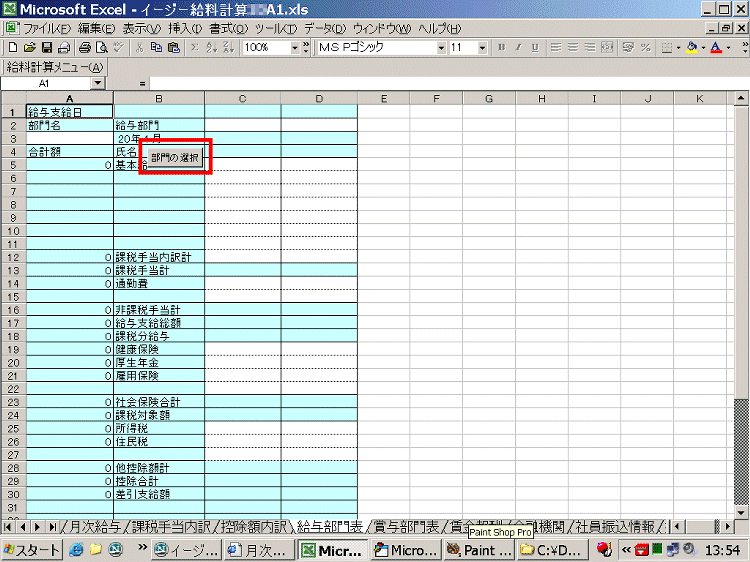Screen dimensions: 750x562
Task: Click the Print icon in toolbar
Action: [85, 47]
